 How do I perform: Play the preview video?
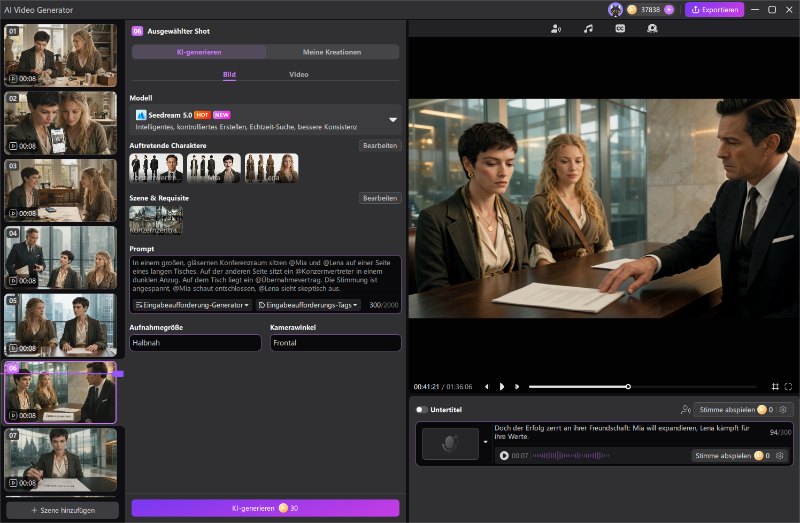tap(502, 387)
